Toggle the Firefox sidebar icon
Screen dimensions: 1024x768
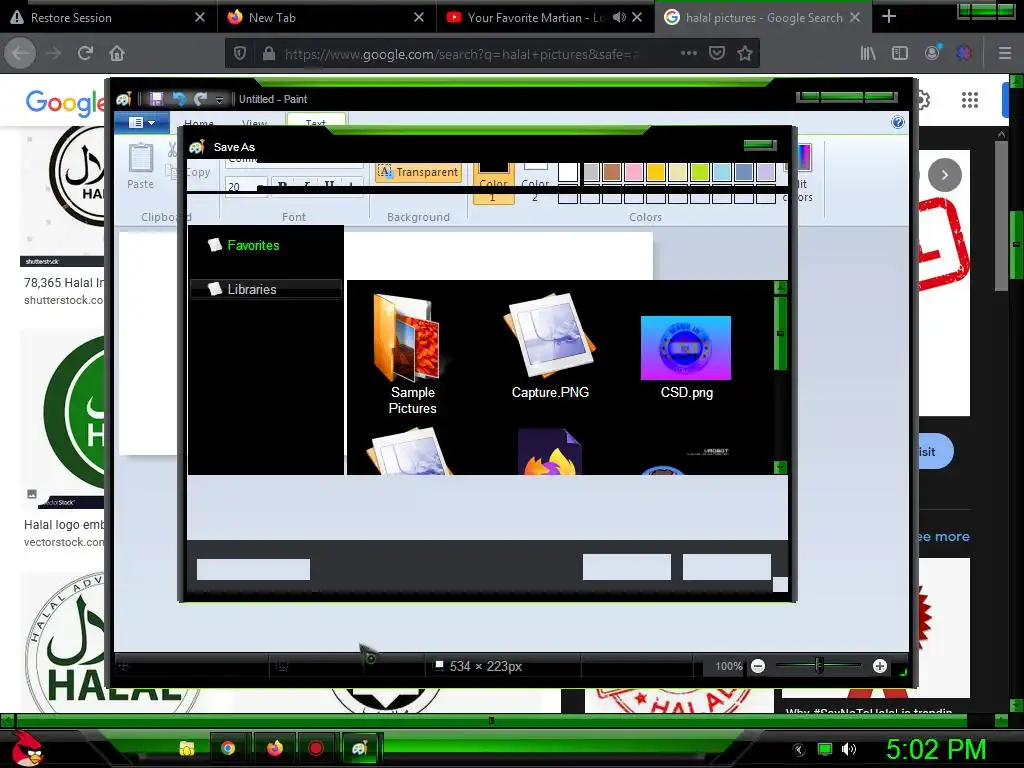(900, 54)
